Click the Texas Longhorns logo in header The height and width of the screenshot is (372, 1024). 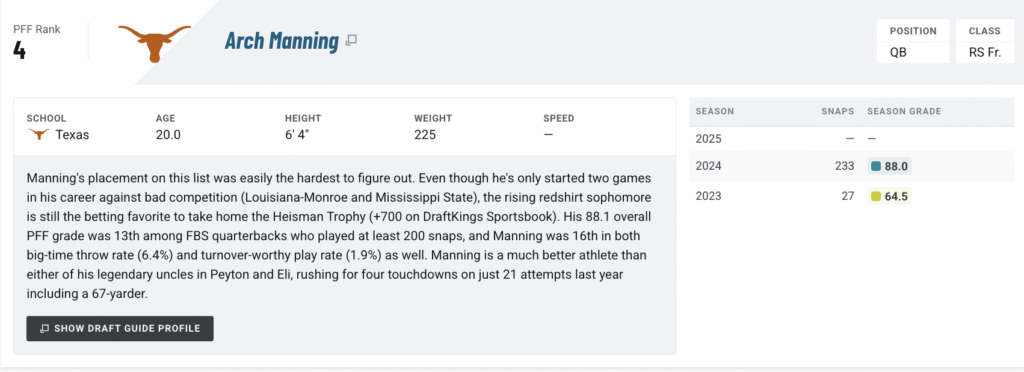click(155, 42)
